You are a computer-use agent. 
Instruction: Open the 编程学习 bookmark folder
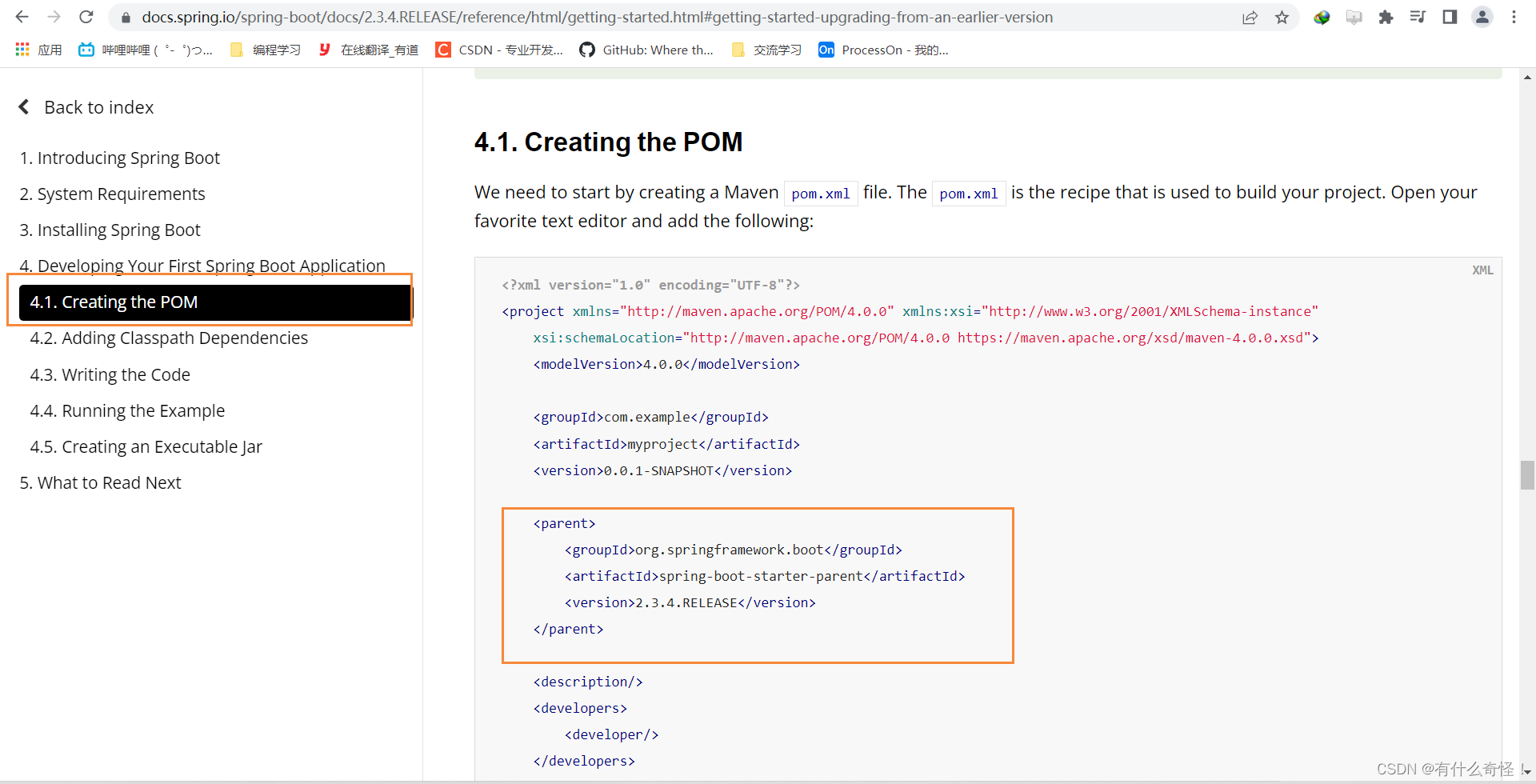265,50
